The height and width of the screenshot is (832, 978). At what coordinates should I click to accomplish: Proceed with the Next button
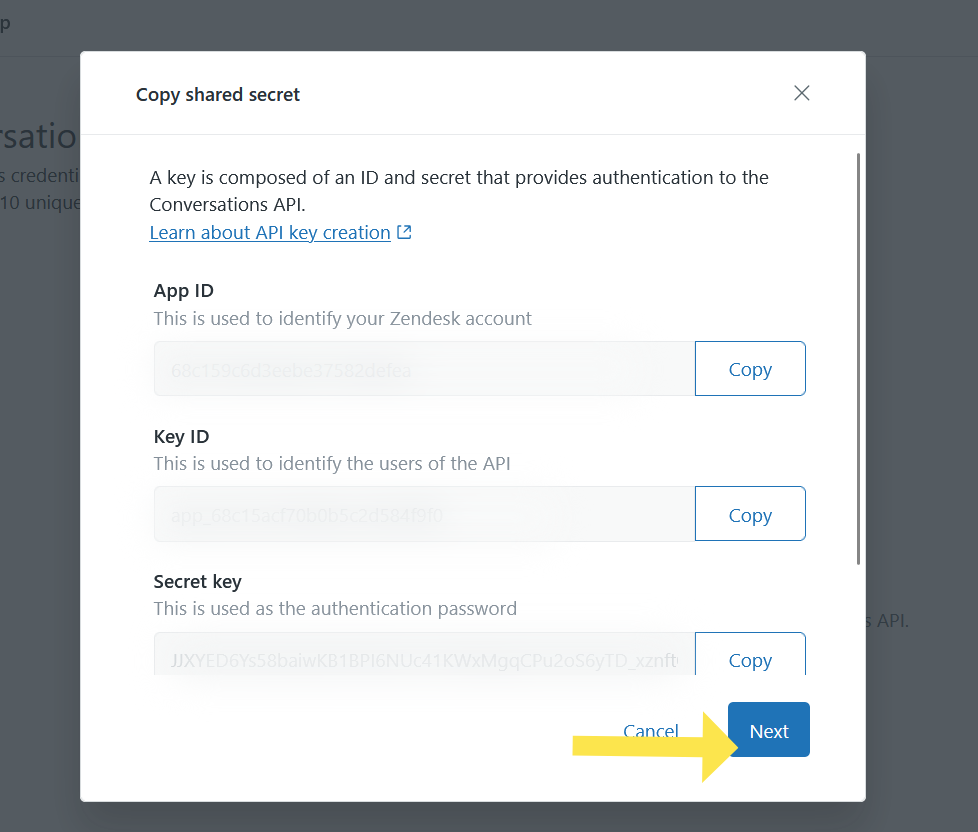pos(769,731)
